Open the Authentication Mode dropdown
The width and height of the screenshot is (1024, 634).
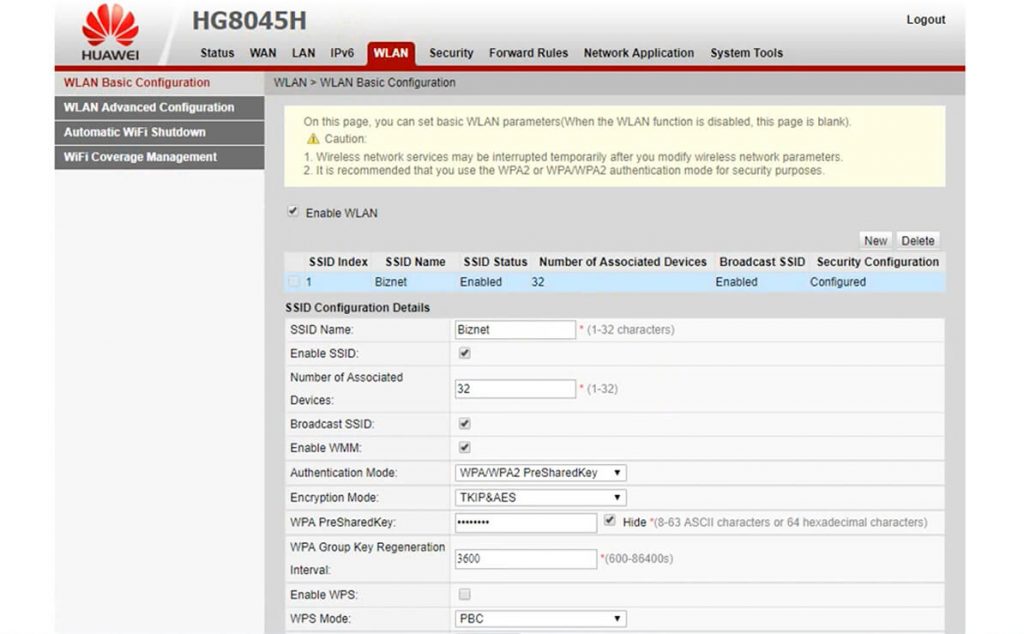click(x=615, y=472)
